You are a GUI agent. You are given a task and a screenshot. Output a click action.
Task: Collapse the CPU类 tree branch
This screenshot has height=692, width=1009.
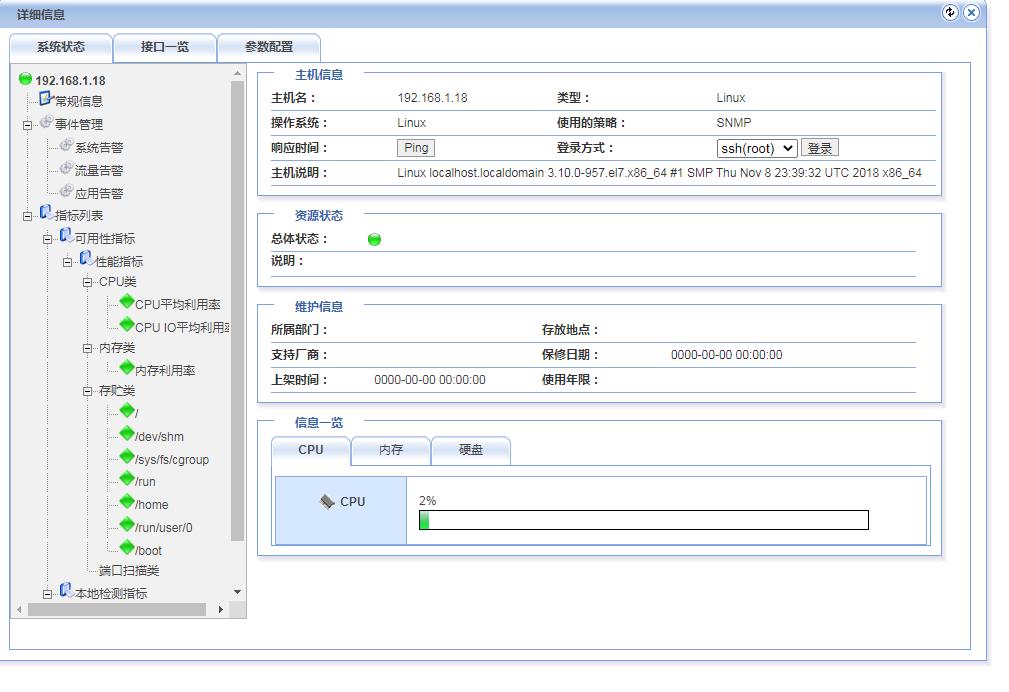tap(88, 282)
